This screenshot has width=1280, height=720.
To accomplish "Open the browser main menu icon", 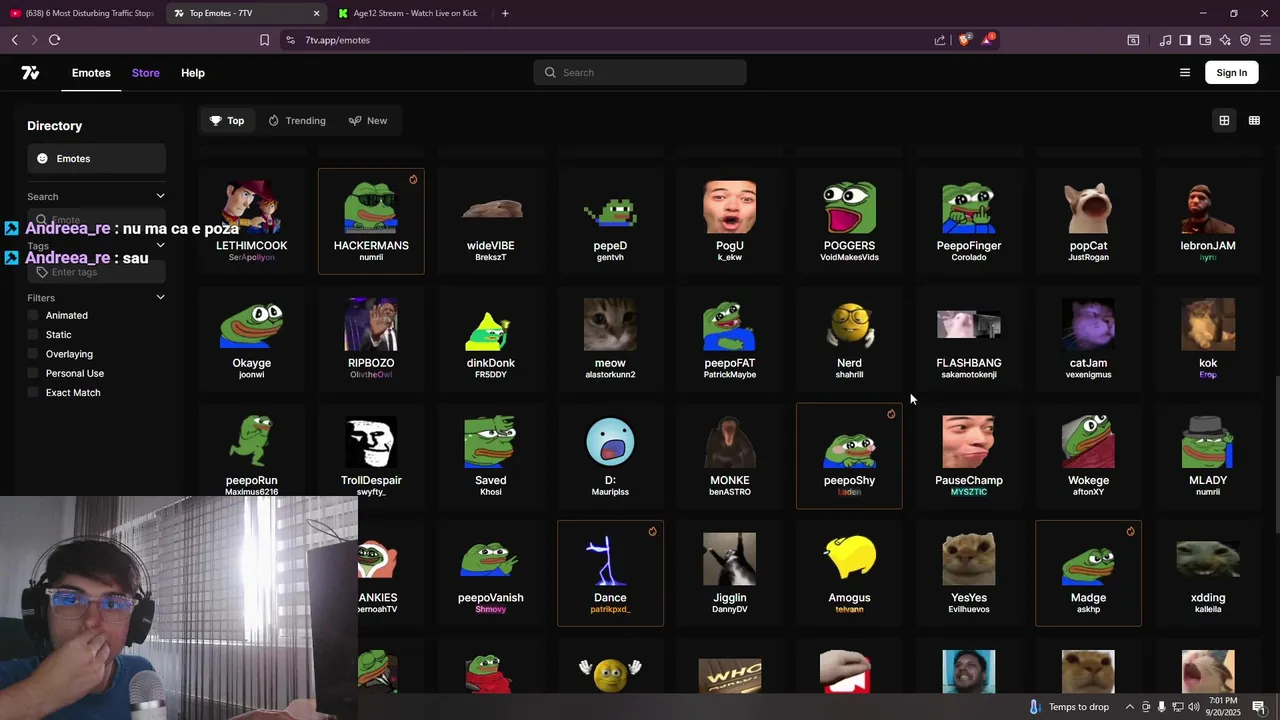I will click(x=1265, y=40).
